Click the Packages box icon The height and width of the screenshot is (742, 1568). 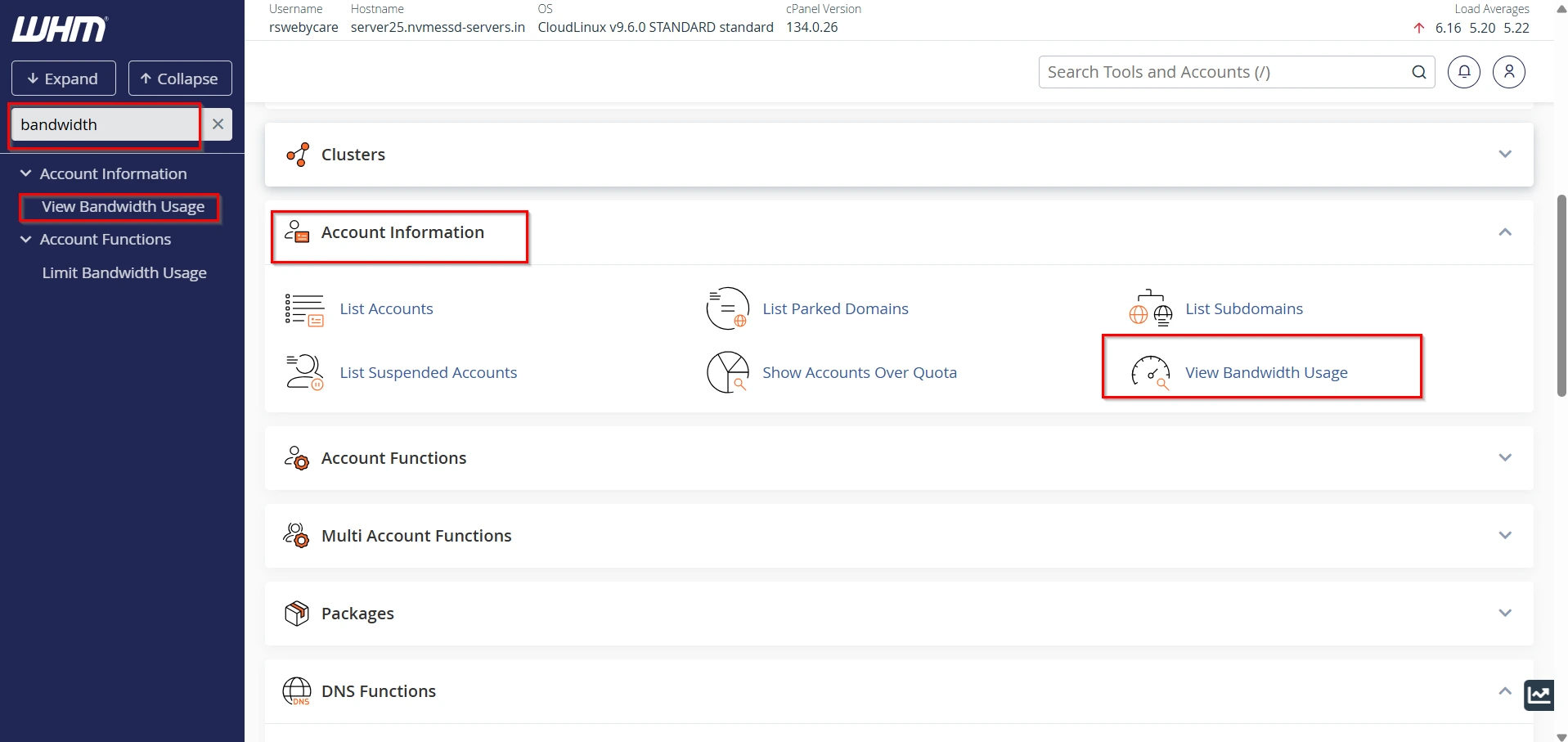(x=297, y=614)
